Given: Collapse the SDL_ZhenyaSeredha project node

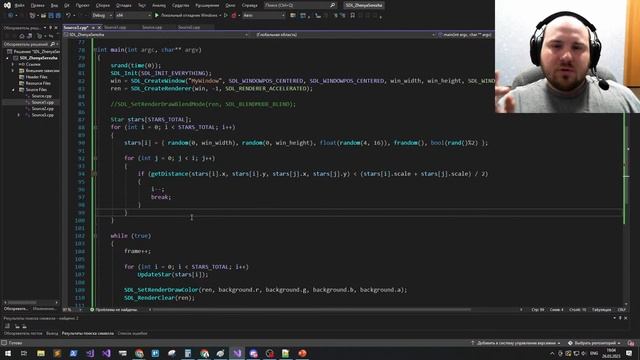Looking at the screenshot, I should [7, 58].
